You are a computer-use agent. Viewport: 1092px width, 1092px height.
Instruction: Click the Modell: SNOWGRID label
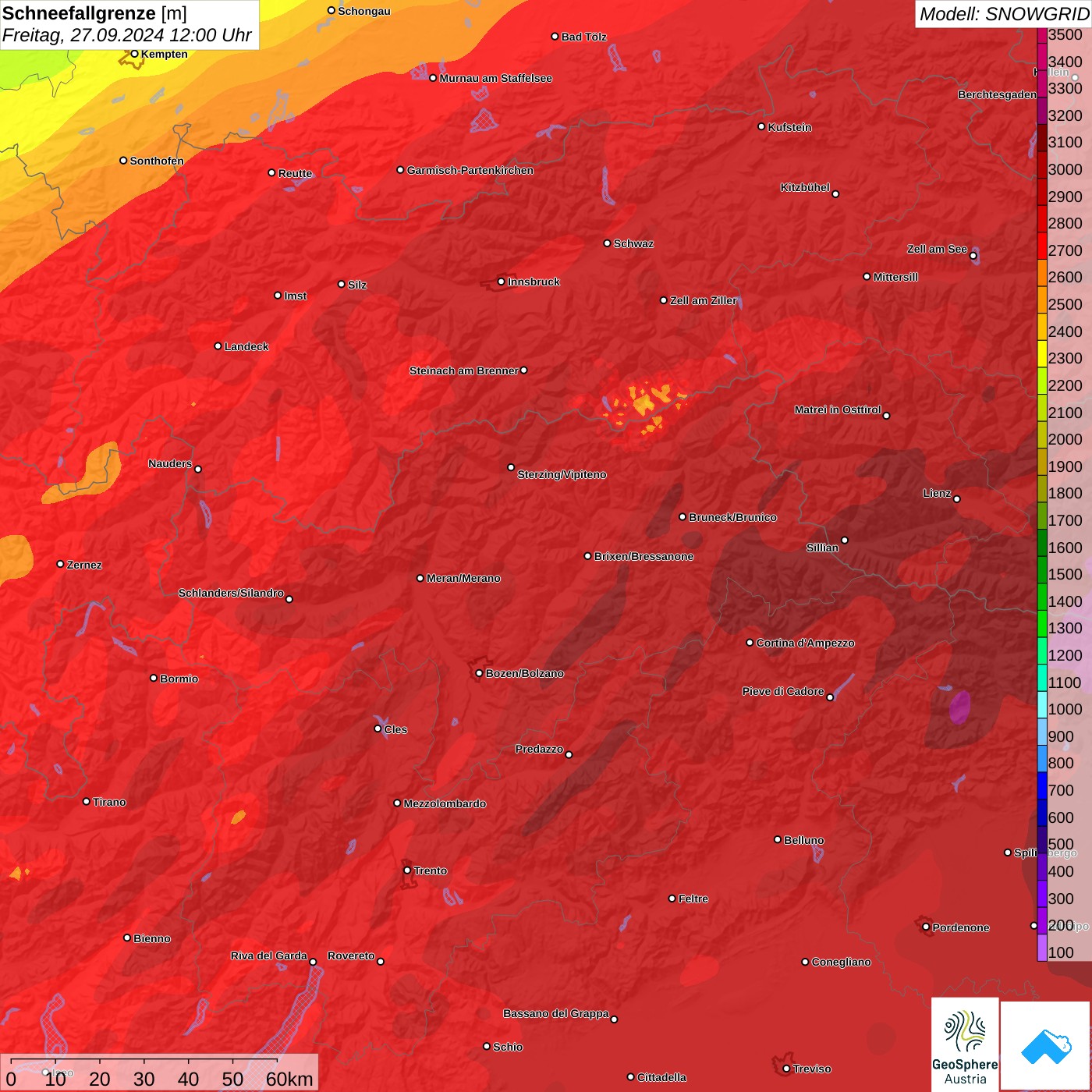click(x=1004, y=14)
